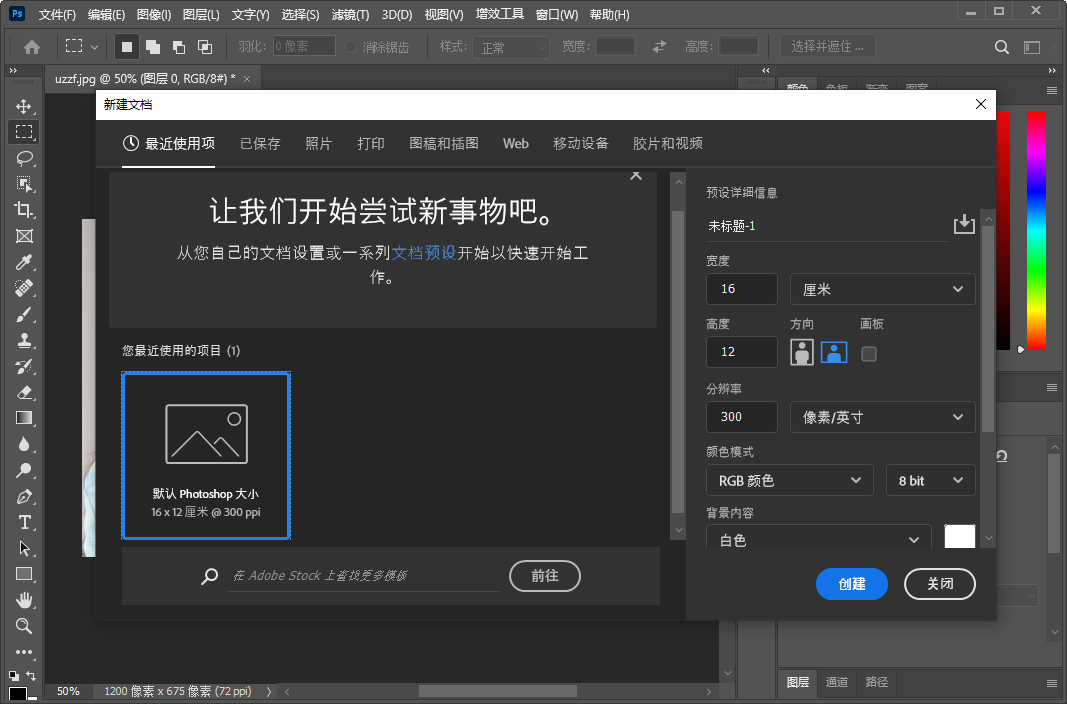Click the 创建 button
This screenshot has height=704, width=1067.
[851, 584]
